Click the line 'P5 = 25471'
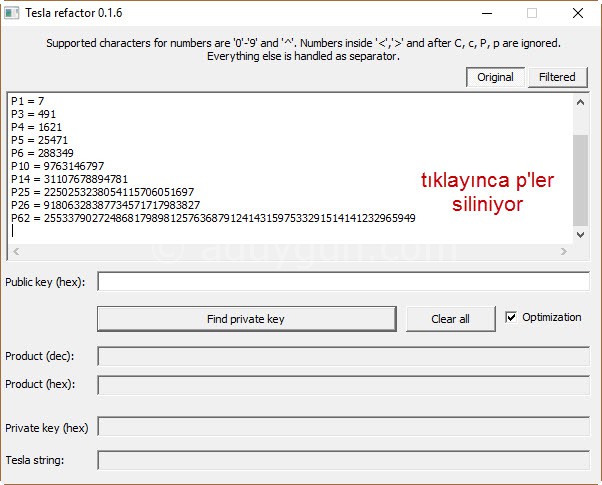 [40, 140]
